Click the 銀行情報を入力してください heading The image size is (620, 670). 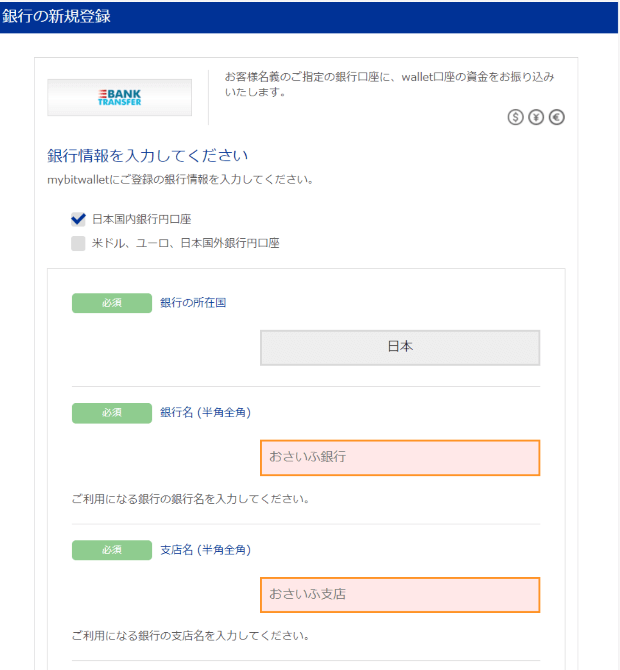(x=147, y=156)
